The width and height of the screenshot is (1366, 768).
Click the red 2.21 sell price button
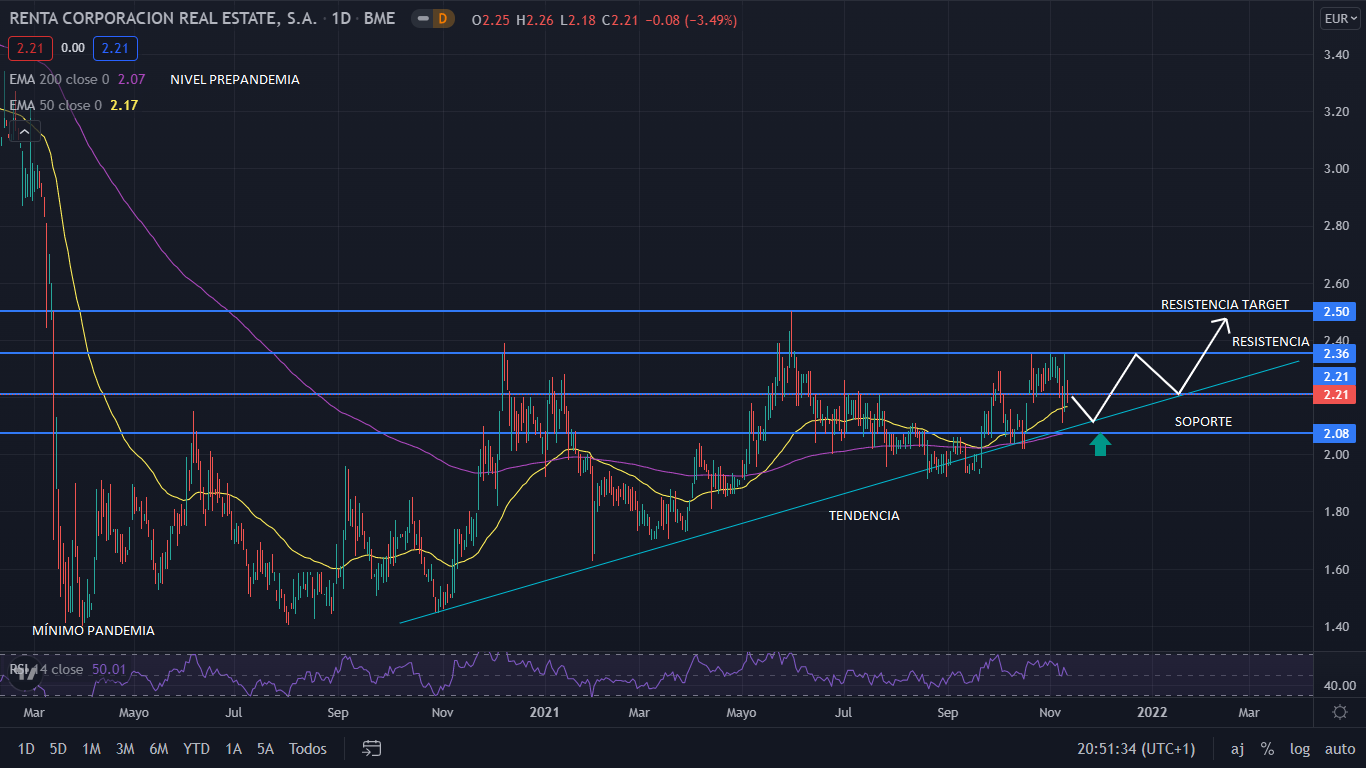tap(28, 47)
